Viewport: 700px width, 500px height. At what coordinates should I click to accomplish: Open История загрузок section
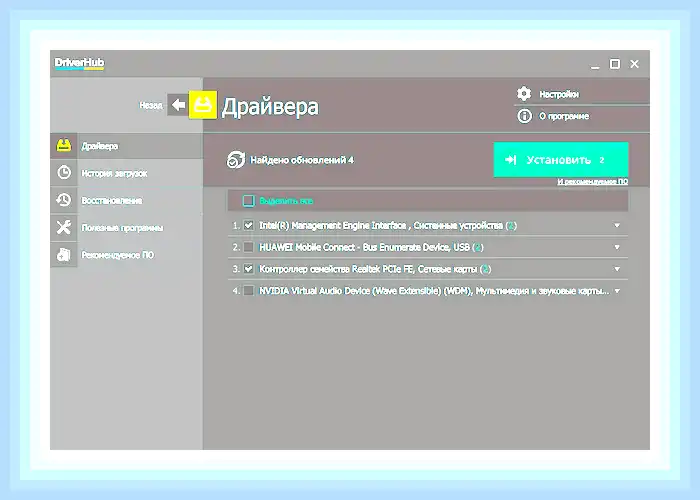coord(126,173)
